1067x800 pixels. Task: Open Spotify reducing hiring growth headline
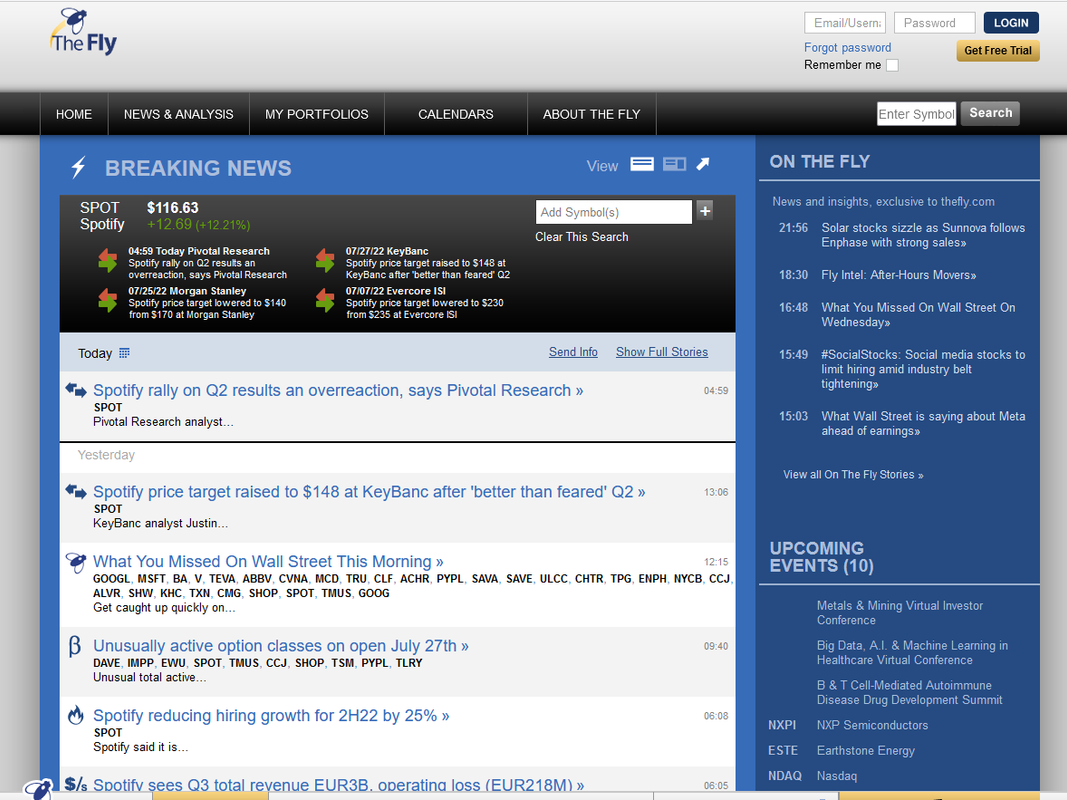coord(272,716)
